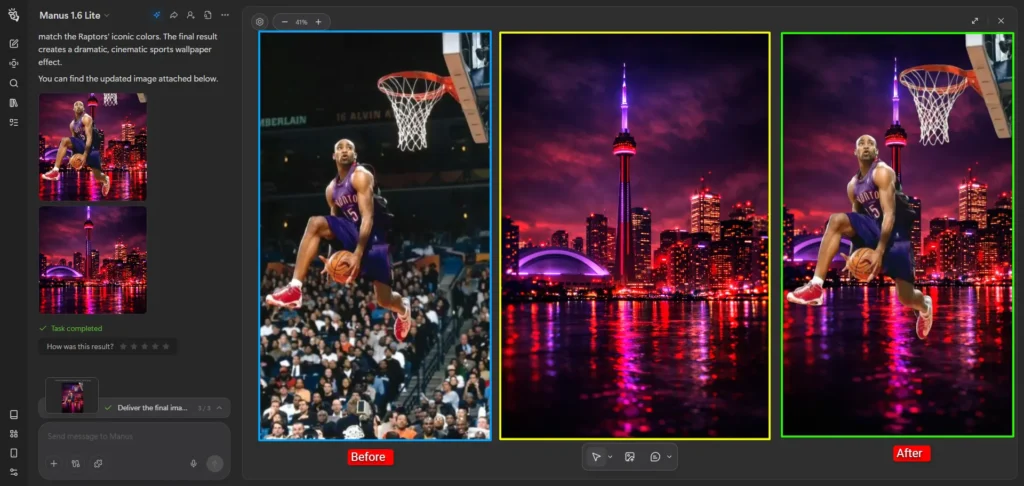Screen dimensions: 1024x486
Task: Click the zoom out minus button
Action: [x=284, y=21]
